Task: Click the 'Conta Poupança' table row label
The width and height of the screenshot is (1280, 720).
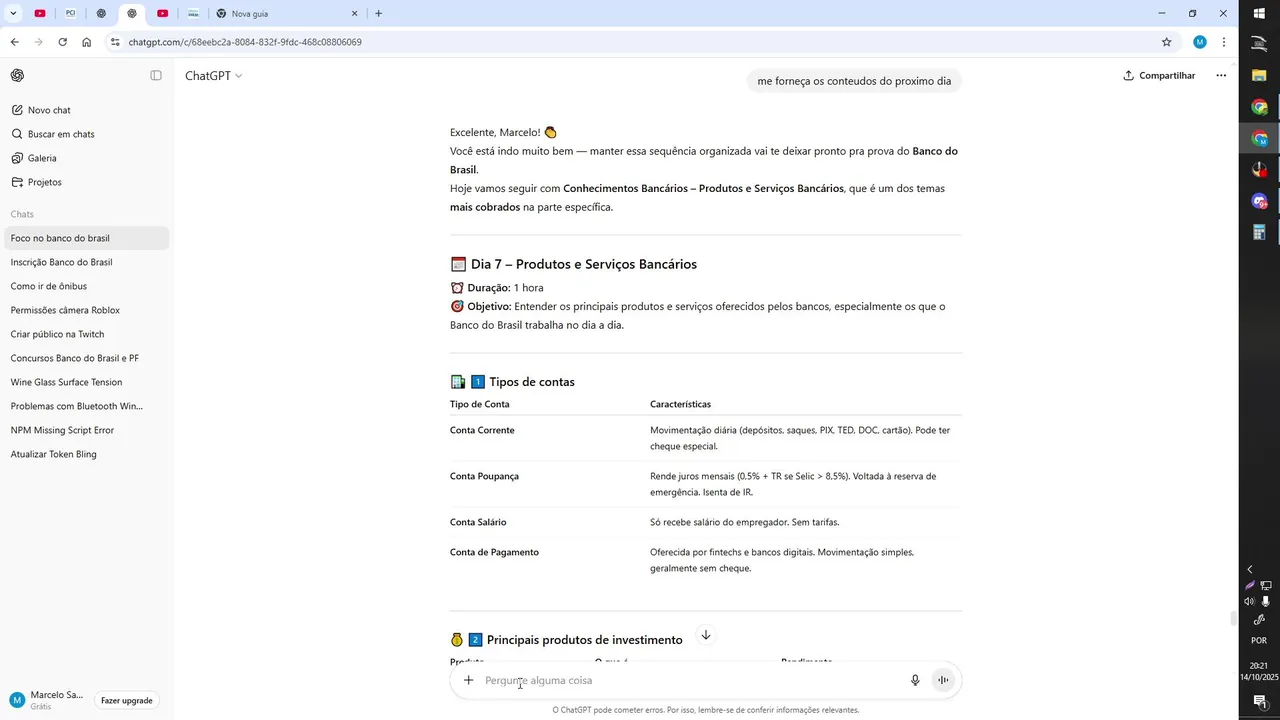Action: [x=484, y=476]
